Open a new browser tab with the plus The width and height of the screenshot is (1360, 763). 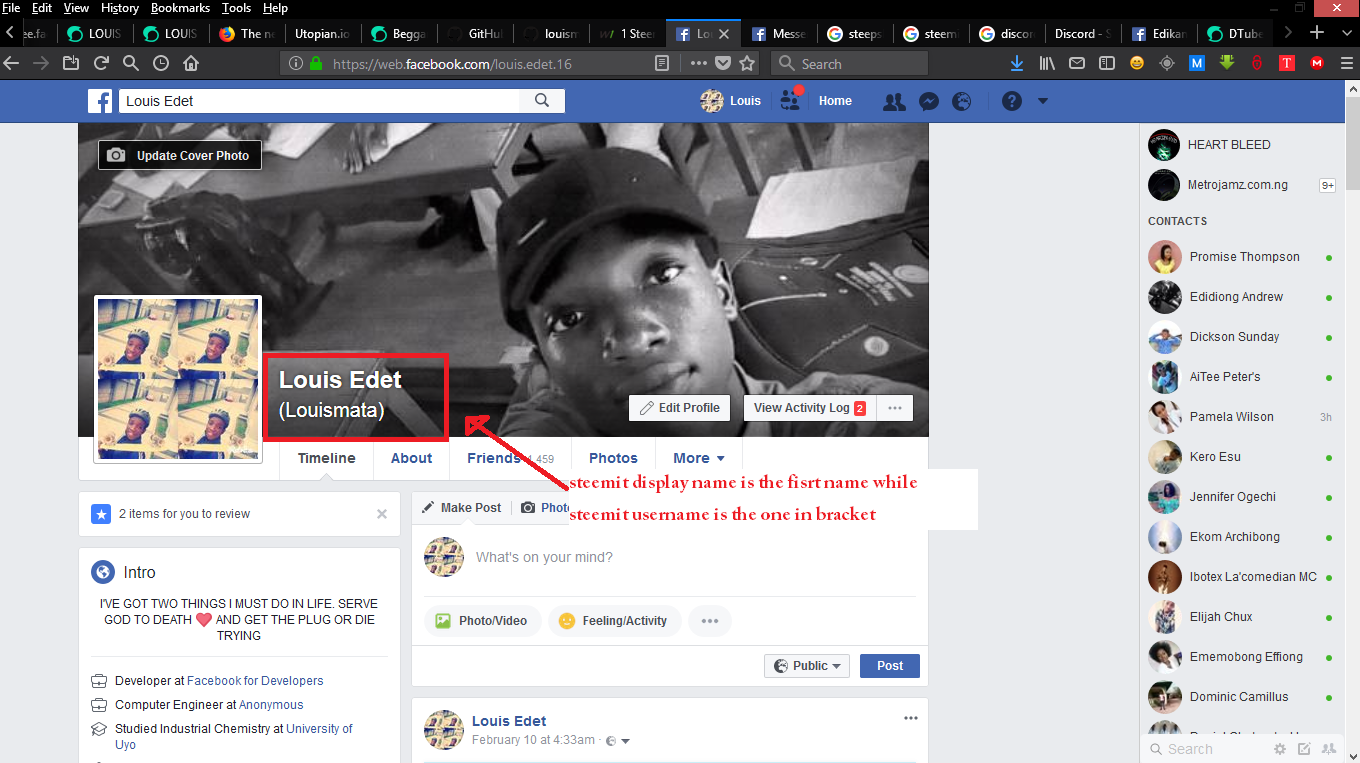click(x=1317, y=32)
